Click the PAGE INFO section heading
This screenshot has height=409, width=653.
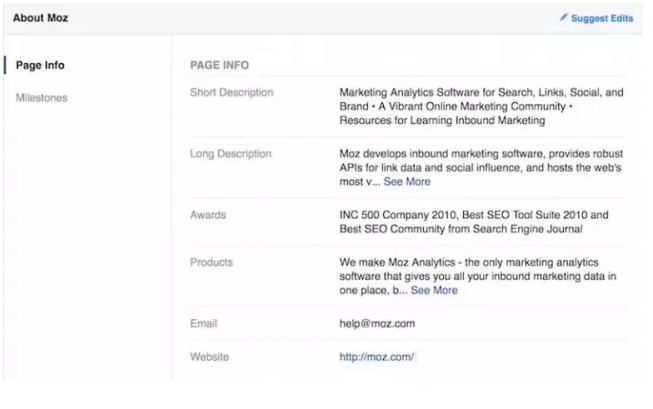coord(219,66)
